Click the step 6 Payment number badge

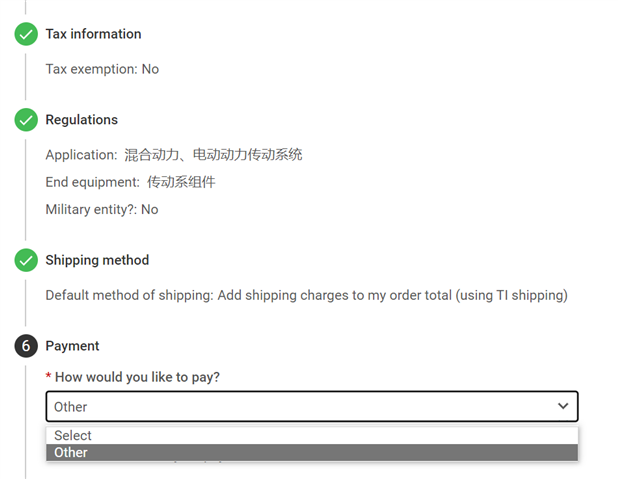tap(26, 346)
